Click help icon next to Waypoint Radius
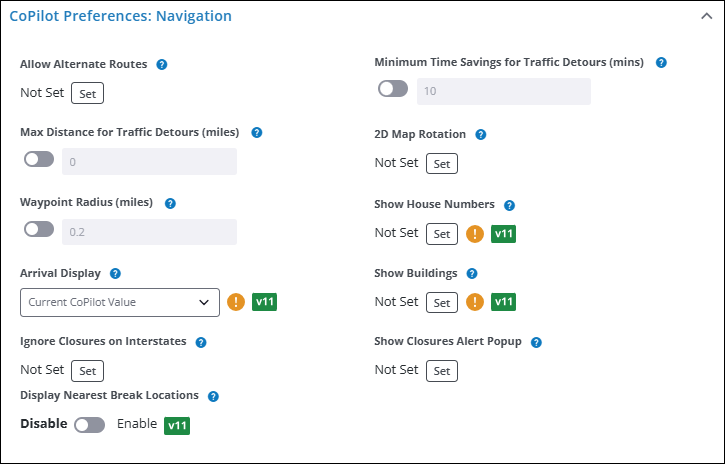Screen dimensions: 725x464 coord(170,203)
